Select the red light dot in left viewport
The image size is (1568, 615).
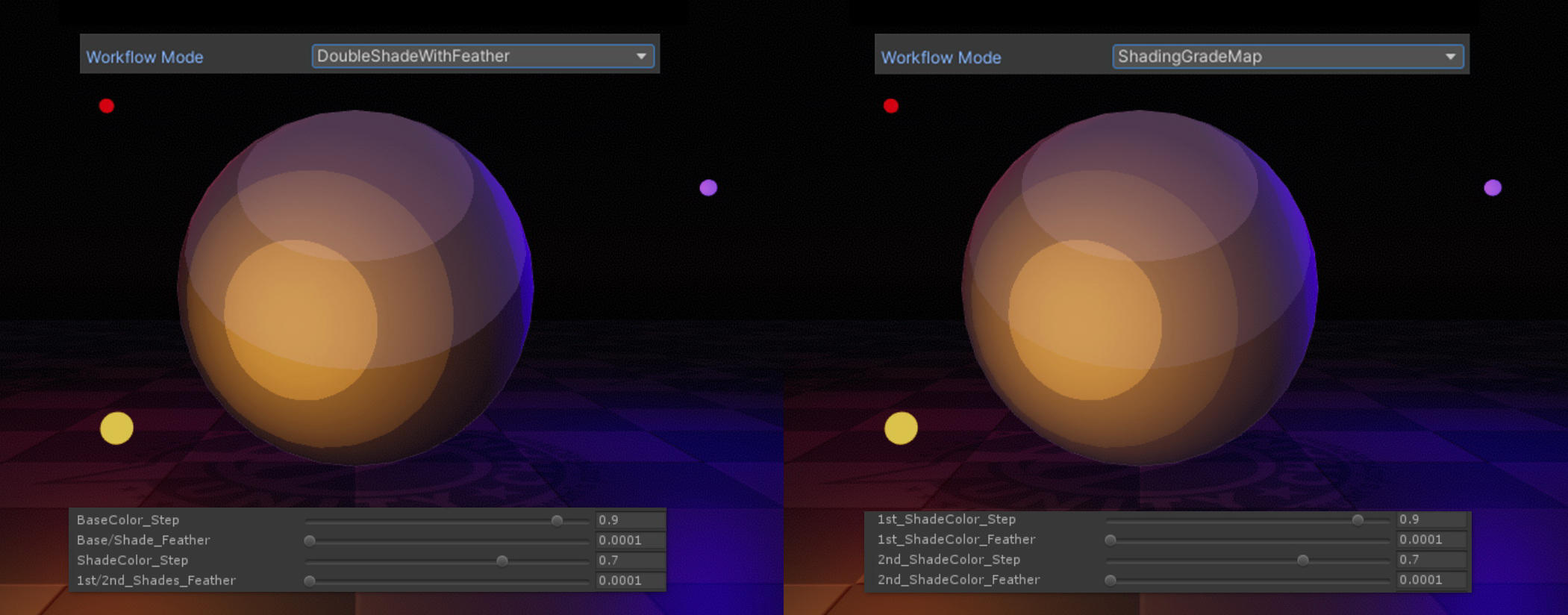coord(107,106)
